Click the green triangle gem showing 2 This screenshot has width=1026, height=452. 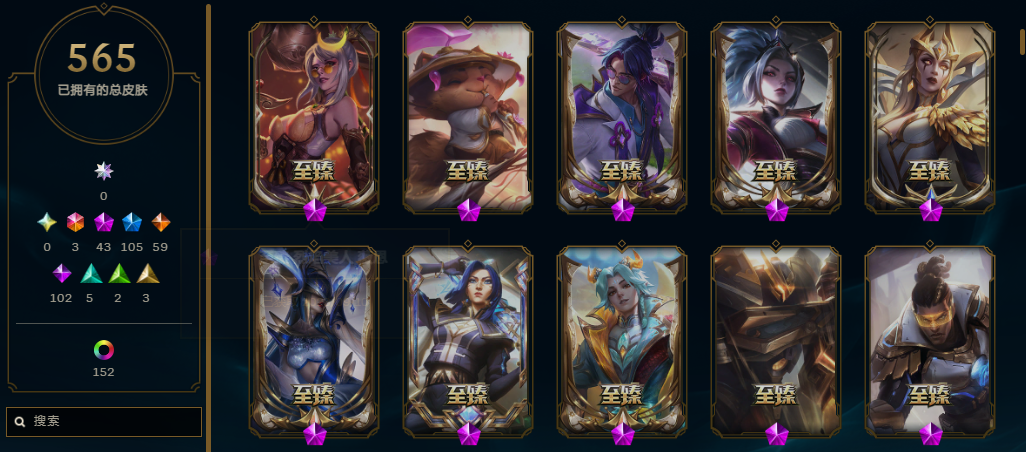[120, 273]
